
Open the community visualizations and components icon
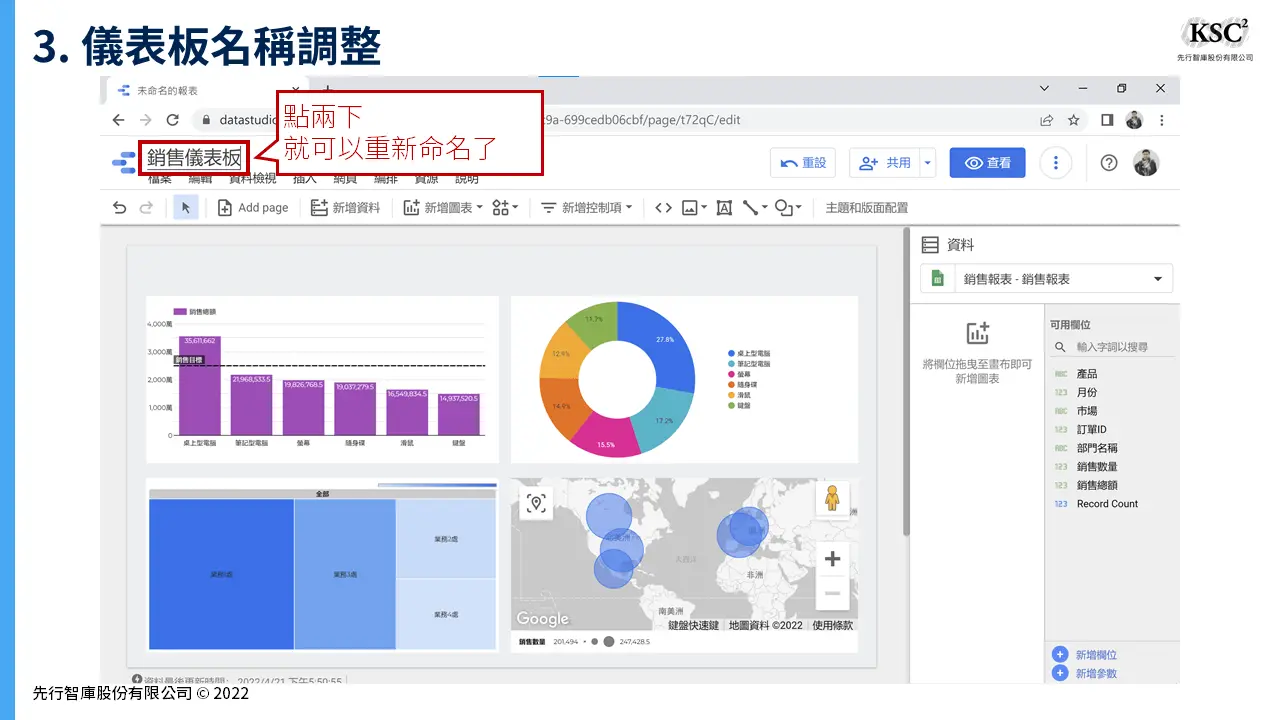coord(505,207)
